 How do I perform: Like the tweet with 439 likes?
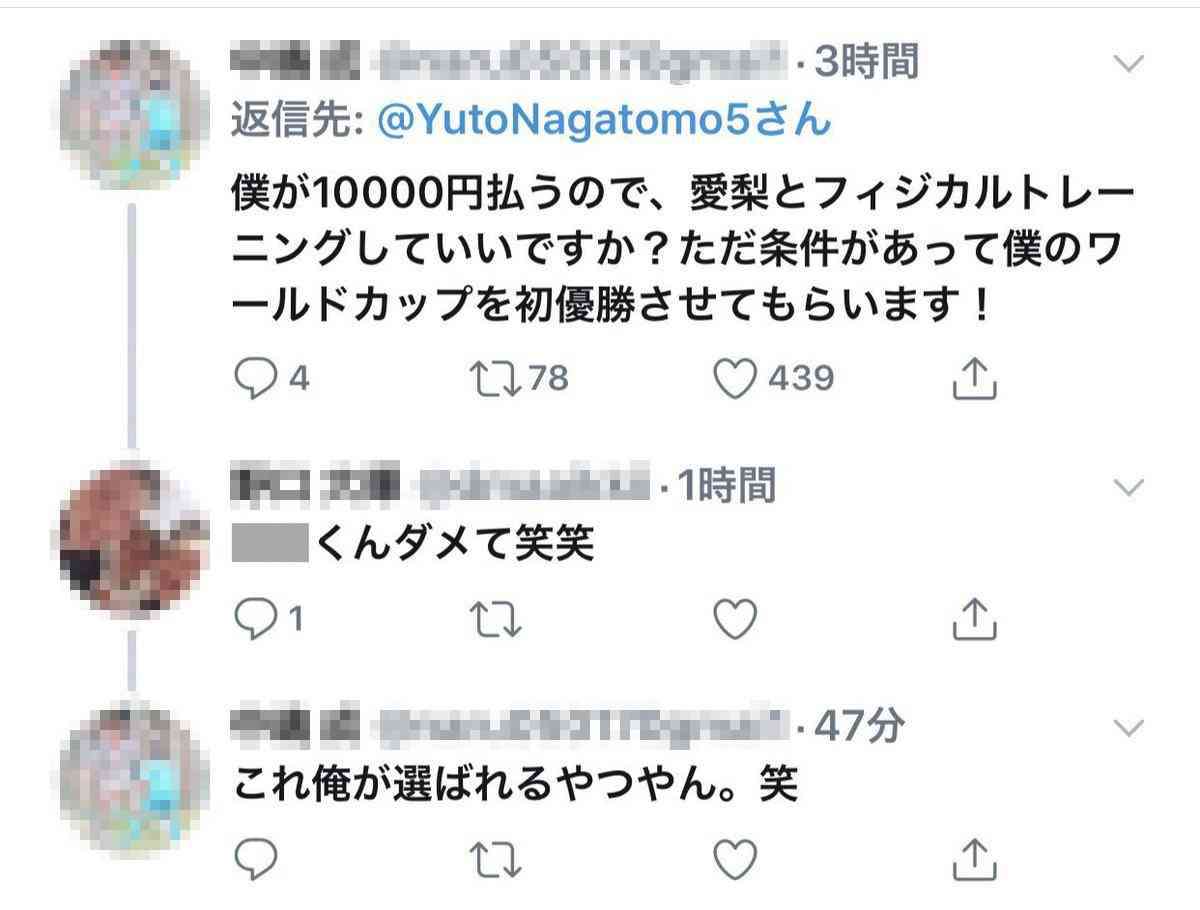(x=735, y=378)
